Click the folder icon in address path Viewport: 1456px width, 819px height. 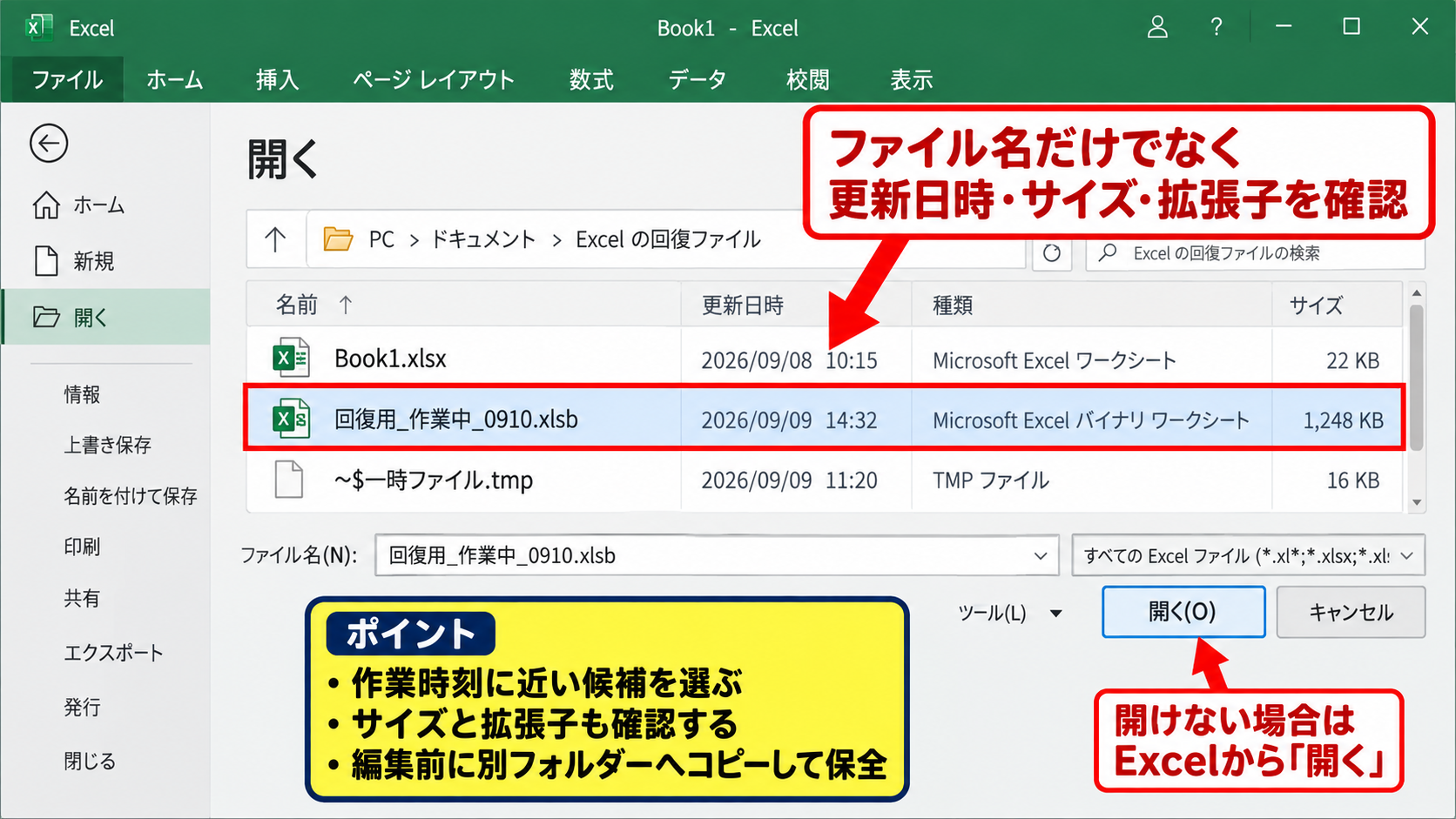[338, 238]
